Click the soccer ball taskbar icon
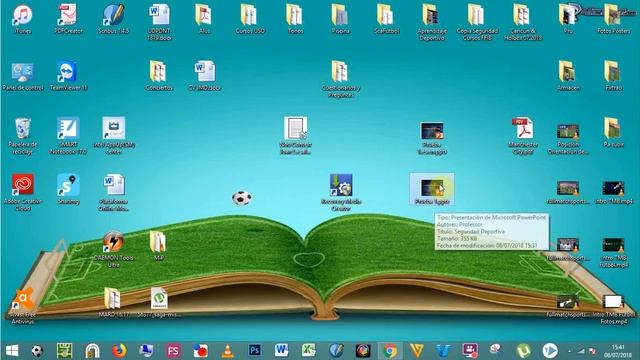 click(x=37, y=351)
